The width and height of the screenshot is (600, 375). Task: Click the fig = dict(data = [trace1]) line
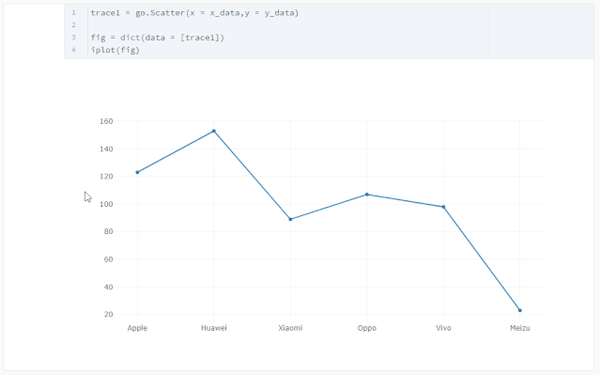tap(157, 38)
